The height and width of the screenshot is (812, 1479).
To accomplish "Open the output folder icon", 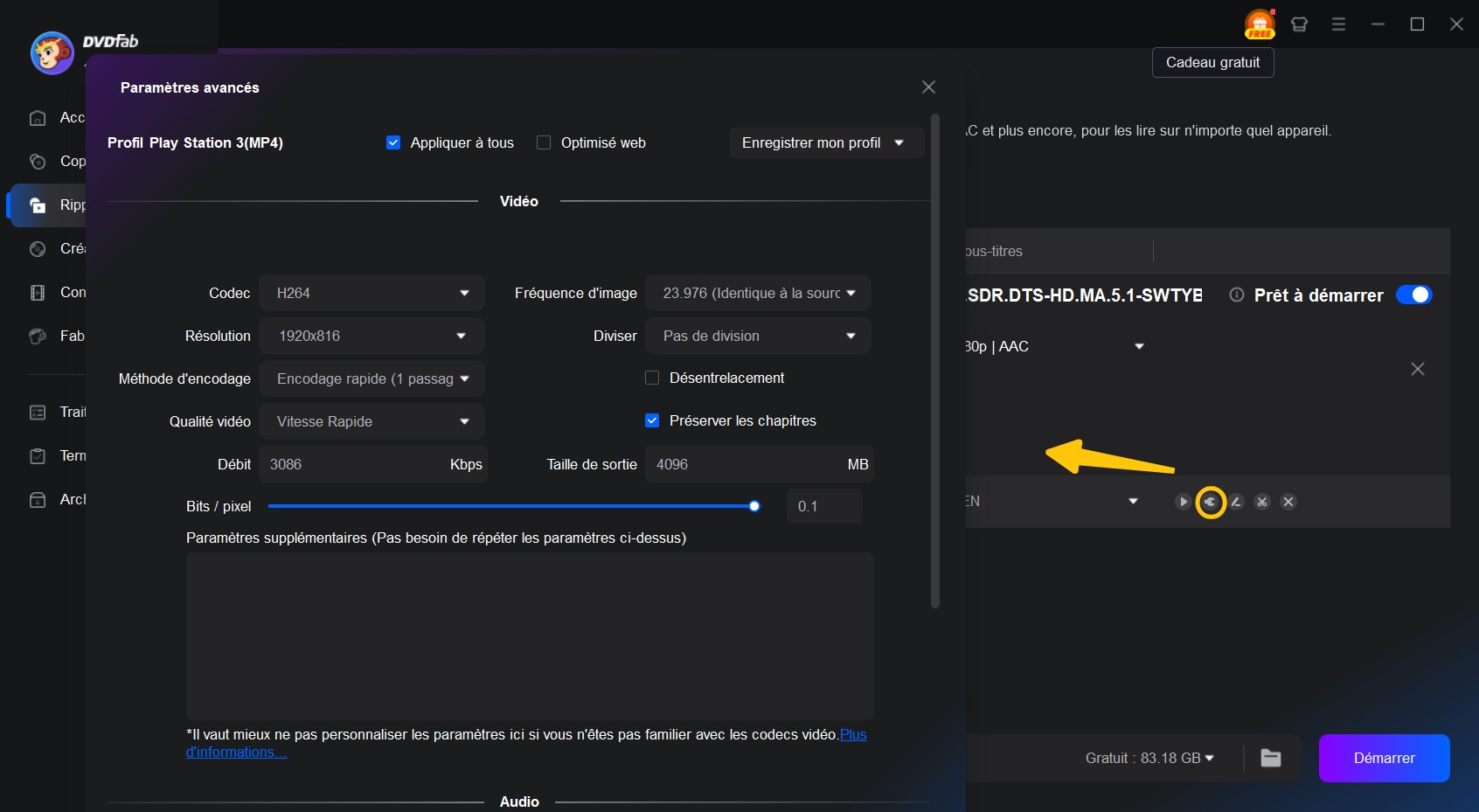I will click(1271, 758).
